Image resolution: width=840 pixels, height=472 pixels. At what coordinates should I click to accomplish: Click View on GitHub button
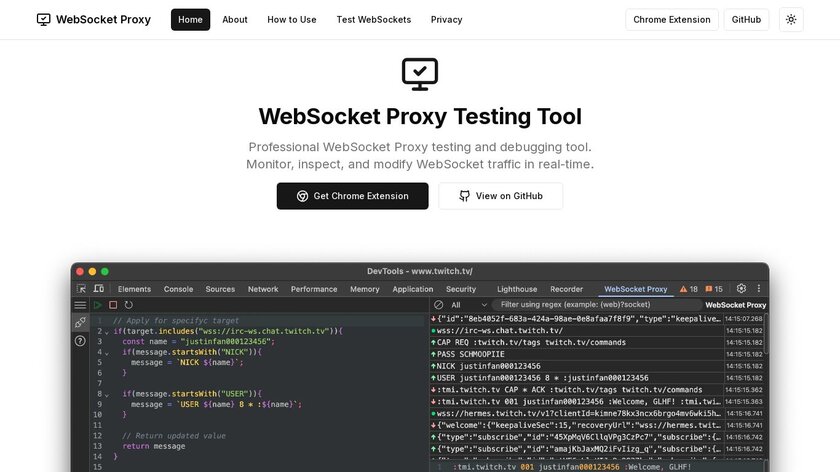500,196
